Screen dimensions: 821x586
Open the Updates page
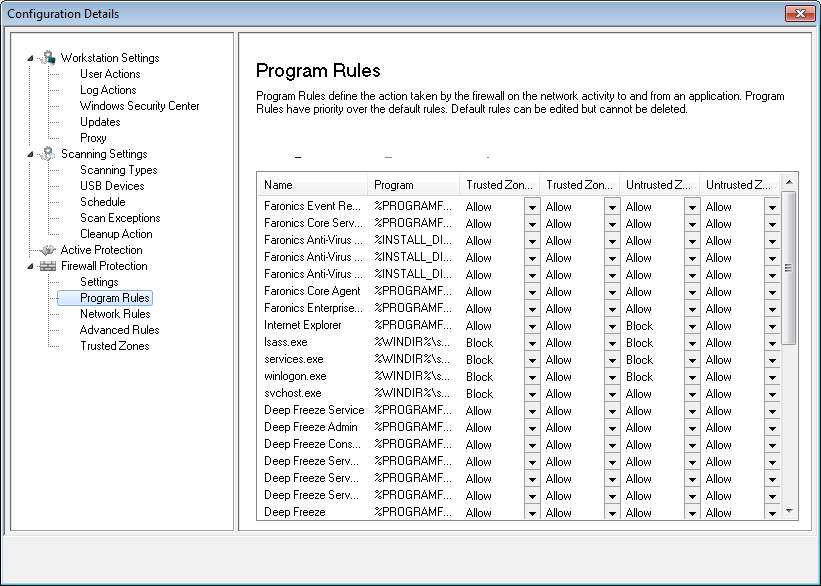[100, 122]
